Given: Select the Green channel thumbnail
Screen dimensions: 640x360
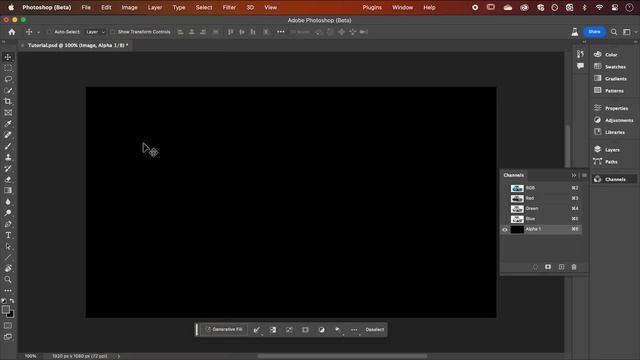Looking at the screenshot, I should coord(517,209).
